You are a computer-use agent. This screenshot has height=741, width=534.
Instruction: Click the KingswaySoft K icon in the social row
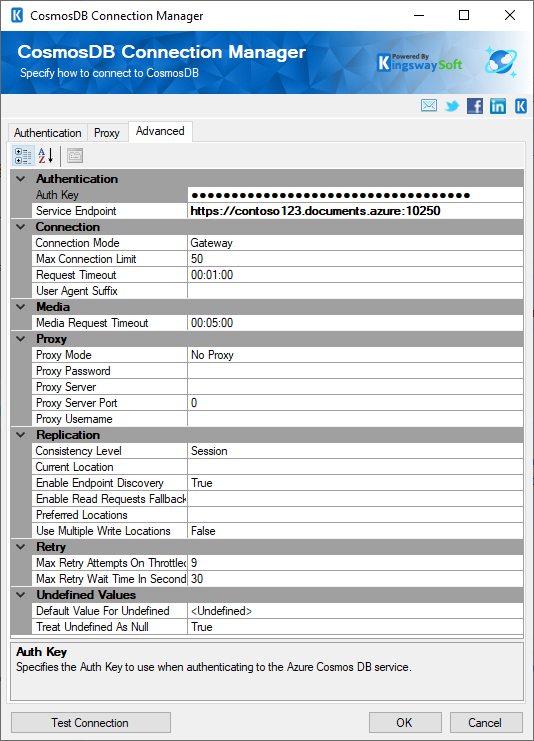pyautogui.click(x=520, y=106)
